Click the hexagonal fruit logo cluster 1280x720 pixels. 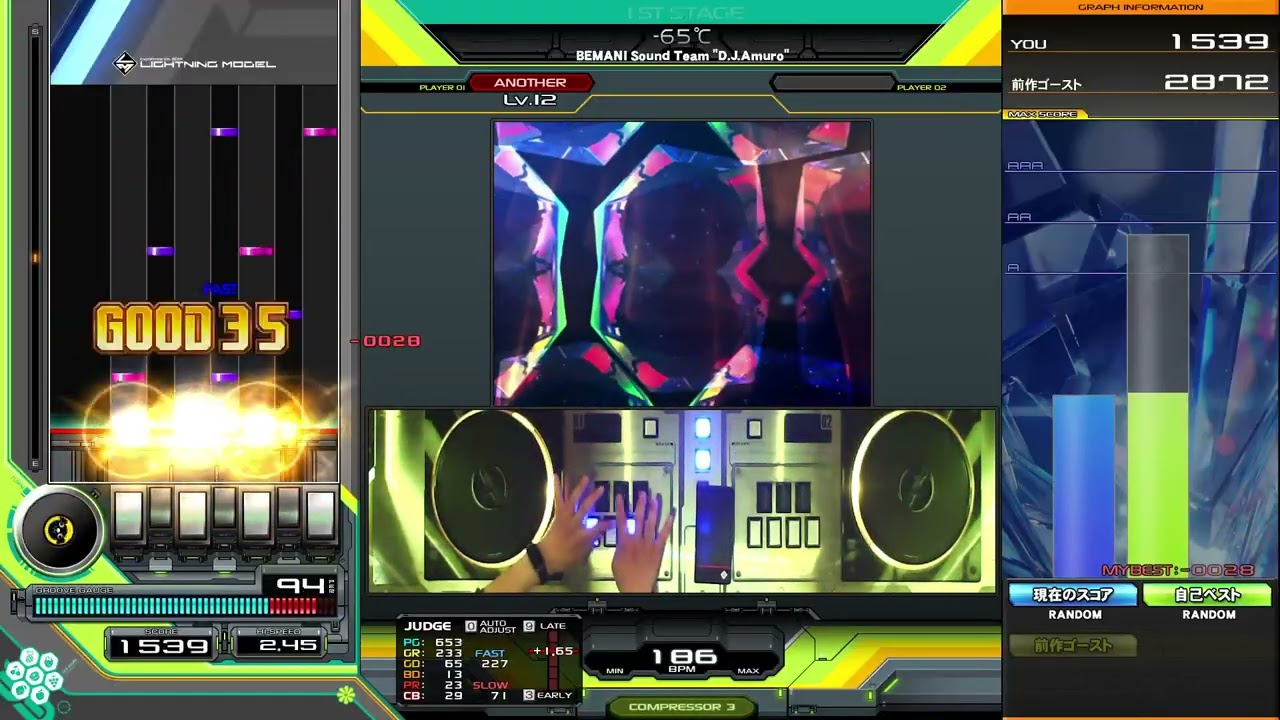point(34,678)
